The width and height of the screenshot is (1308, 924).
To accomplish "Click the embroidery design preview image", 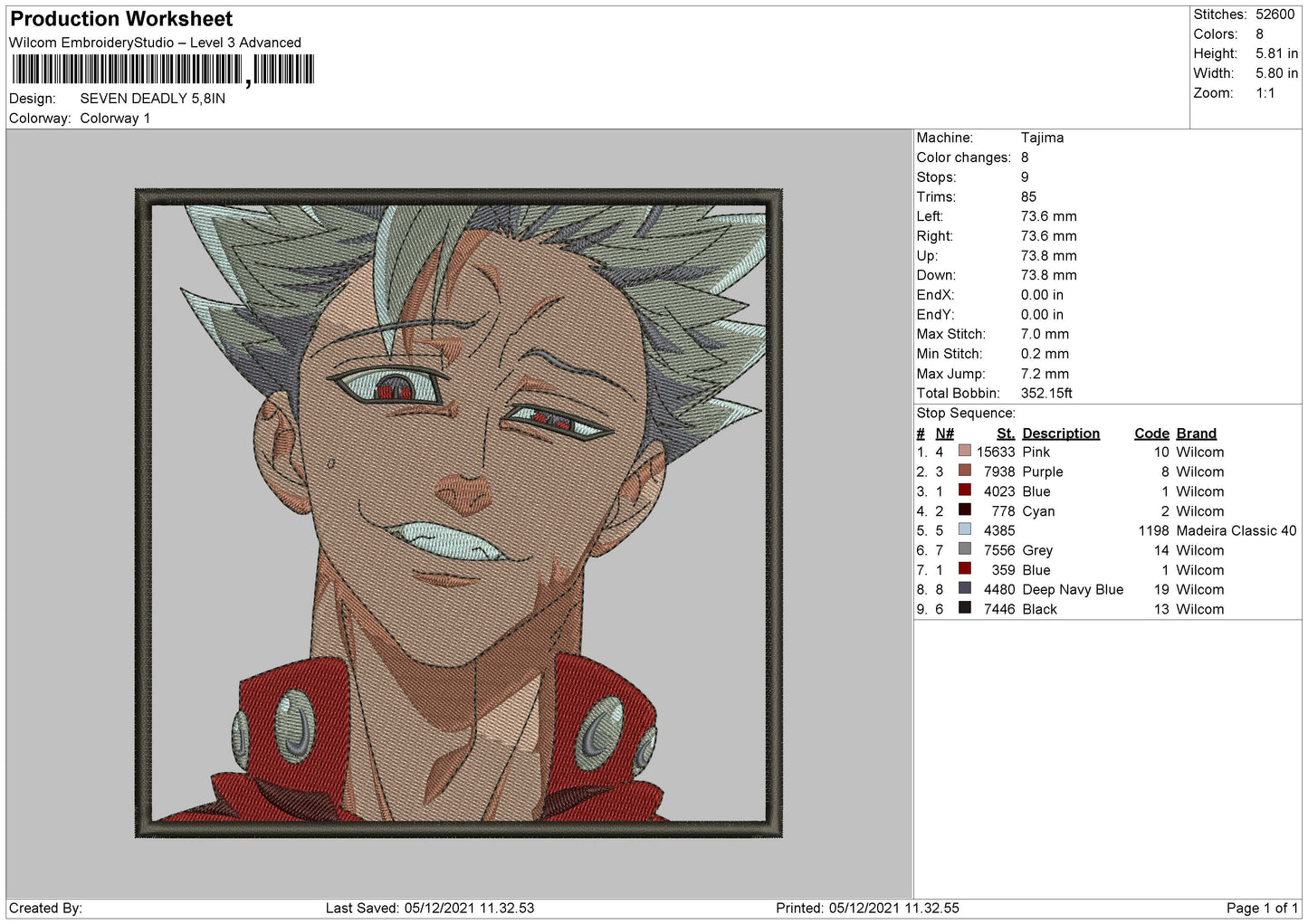I will click(x=459, y=513).
